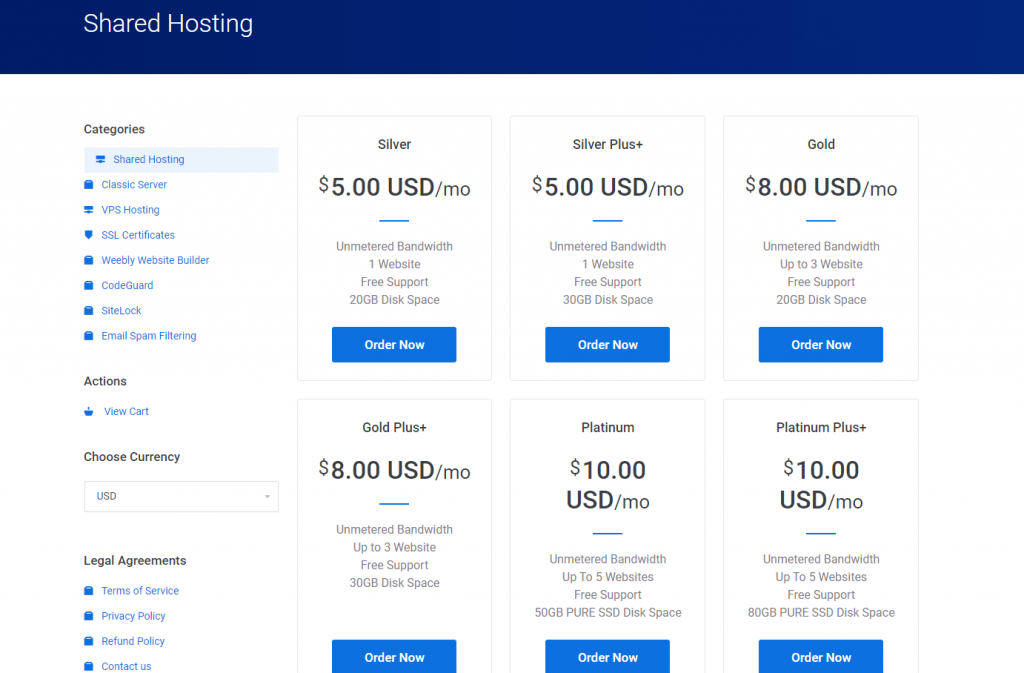Screen dimensions: 1024x673
Task: Click the Platinum plan $10.00 USD price
Action: (x=607, y=485)
